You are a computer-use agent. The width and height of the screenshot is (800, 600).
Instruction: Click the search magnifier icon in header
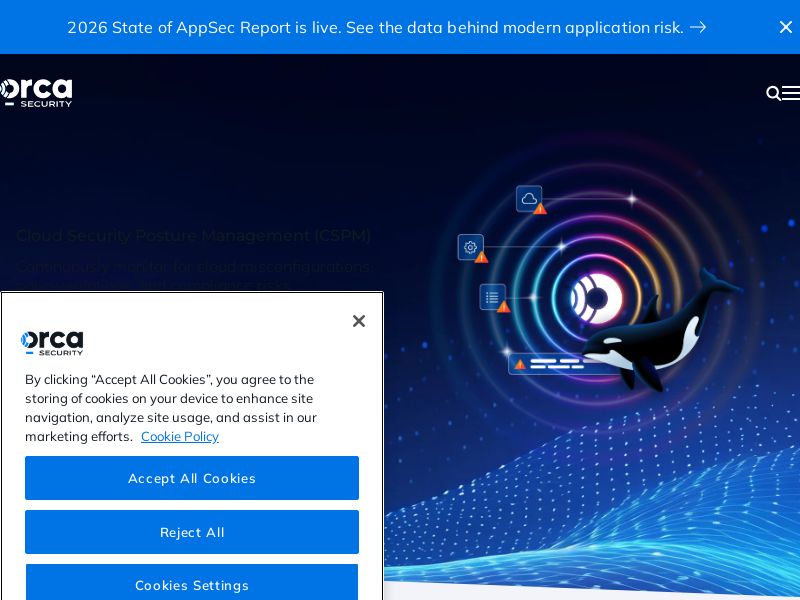[x=773, y=93]
